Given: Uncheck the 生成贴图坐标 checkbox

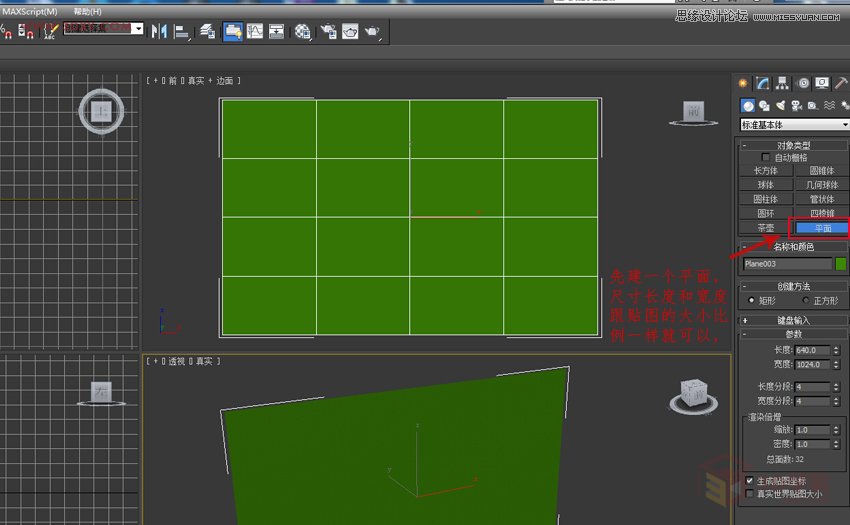Looking at the screenshot, I should (x=749, y=481).
